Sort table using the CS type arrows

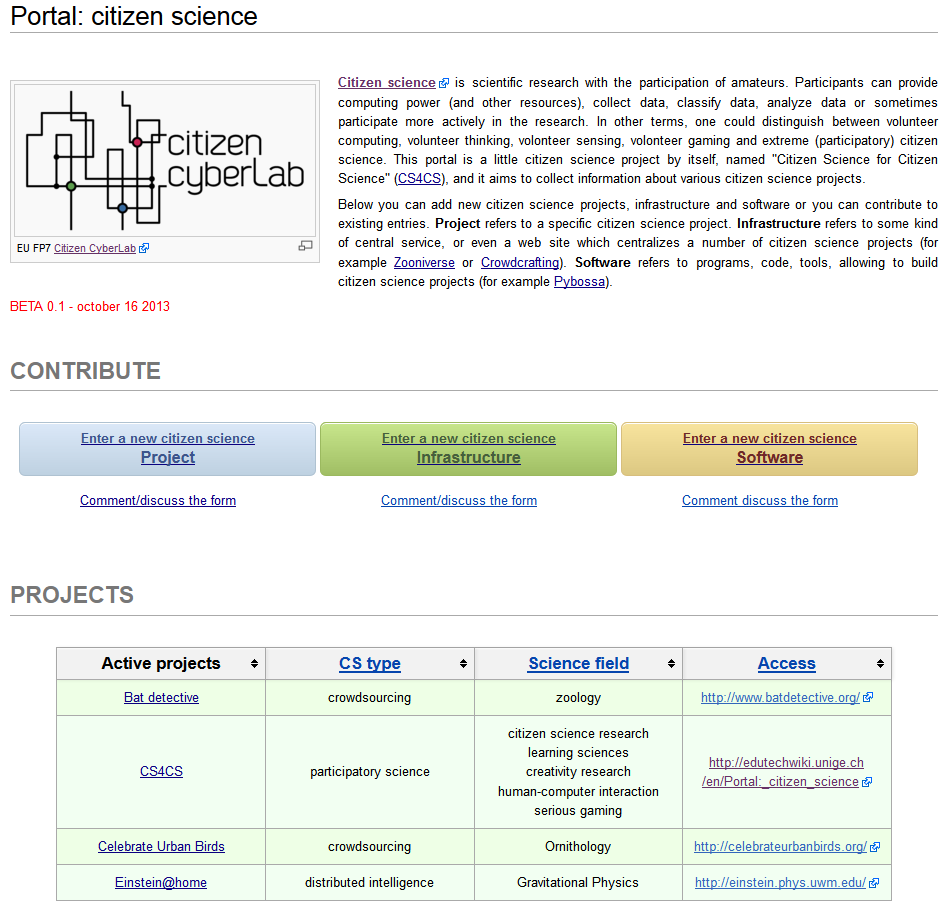tap(463, 664)
